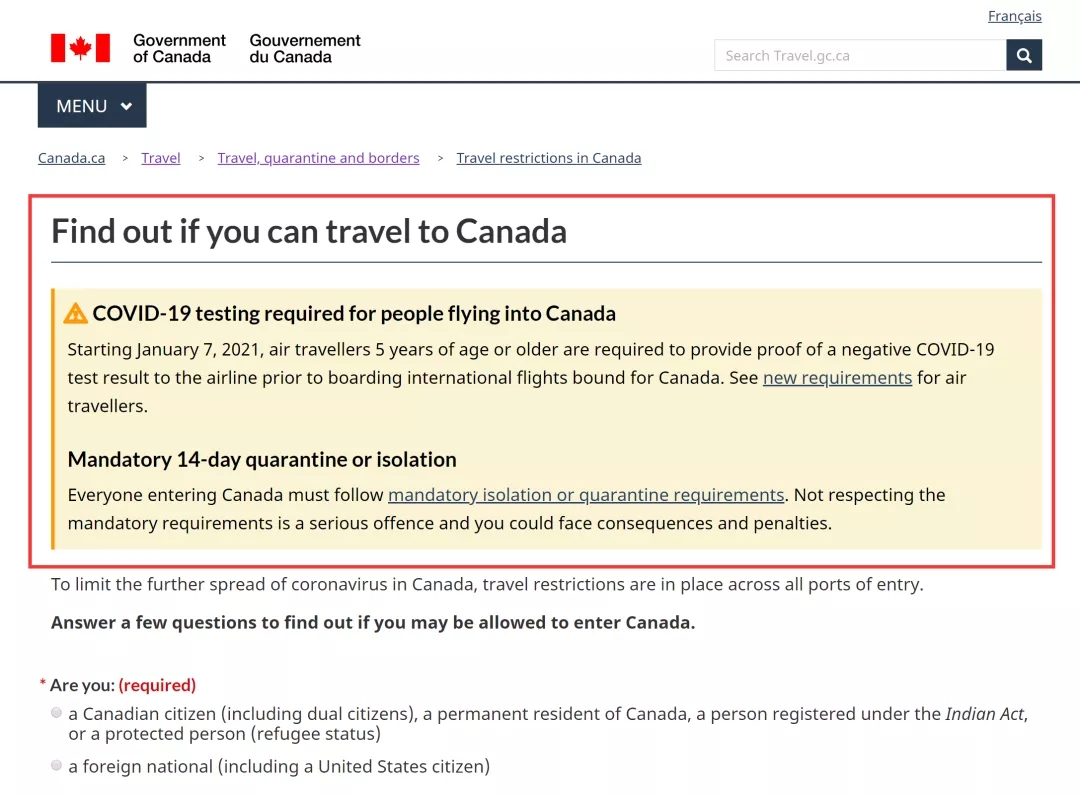Image resolution: width=1080 pixels, height=794 pixels.
Task: Click the Search Travel.gc.ca input field
Action: pos(860,56)
